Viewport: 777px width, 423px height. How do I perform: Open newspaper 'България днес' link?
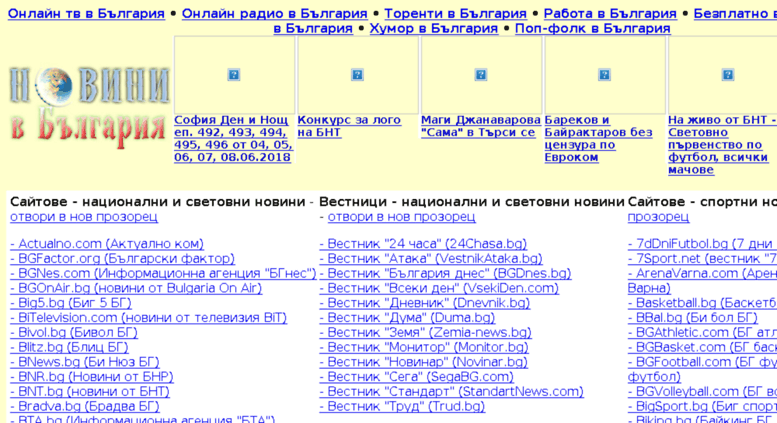(x=445, y=273)
